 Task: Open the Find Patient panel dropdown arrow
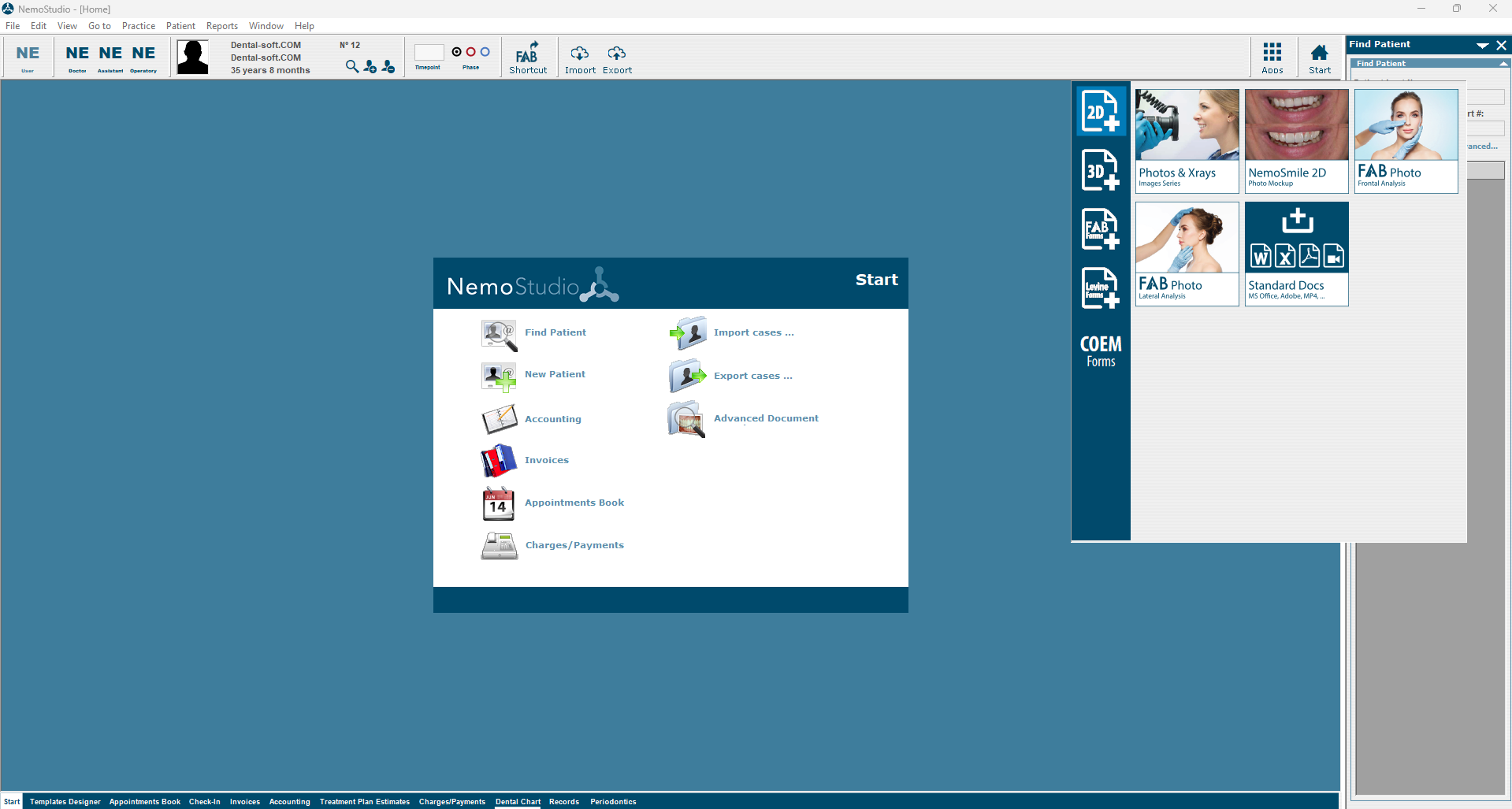click(x=1481, y=46)
